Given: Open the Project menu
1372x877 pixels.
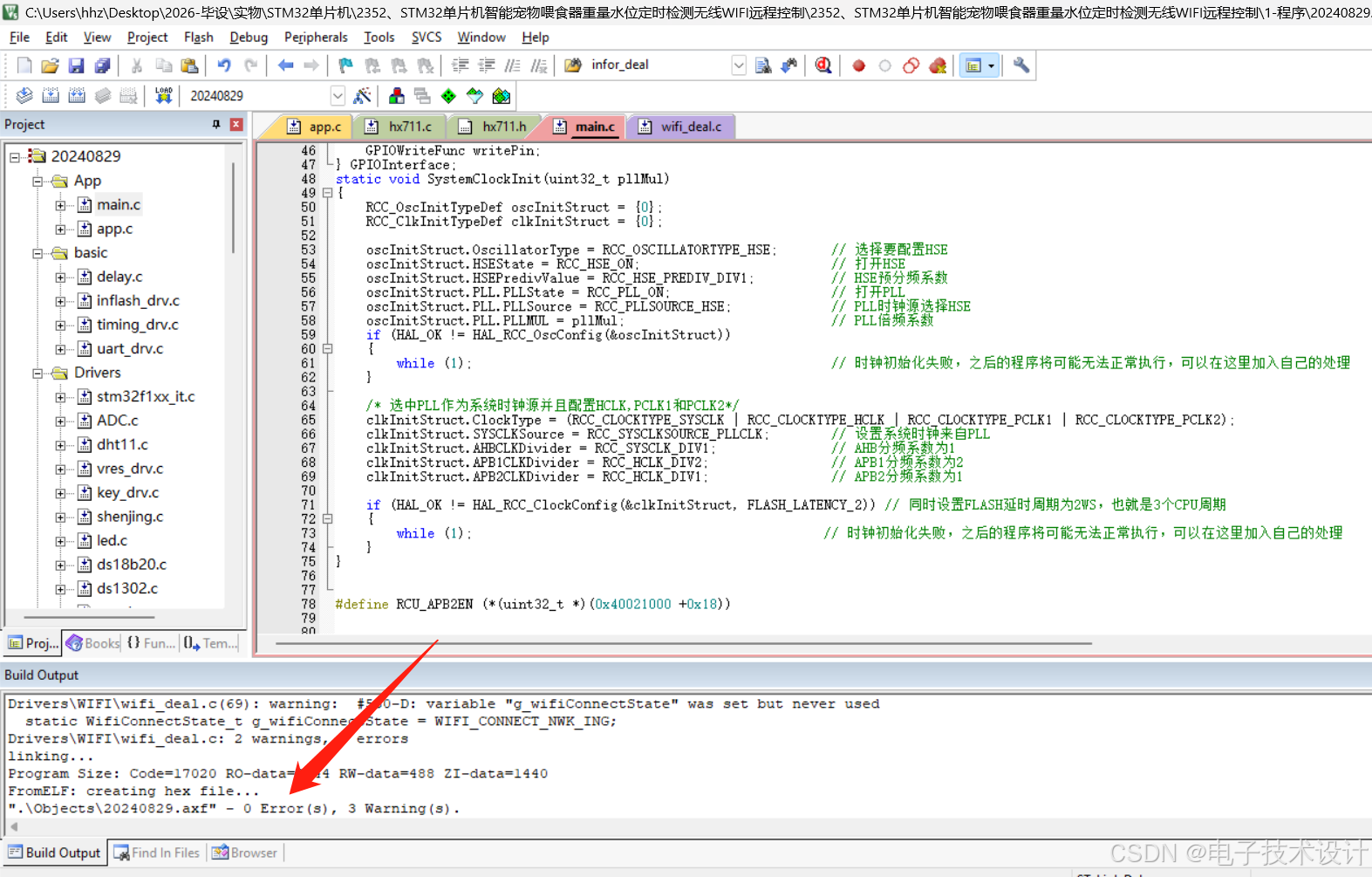Looking at the screenshot, I should coord(147,38).
